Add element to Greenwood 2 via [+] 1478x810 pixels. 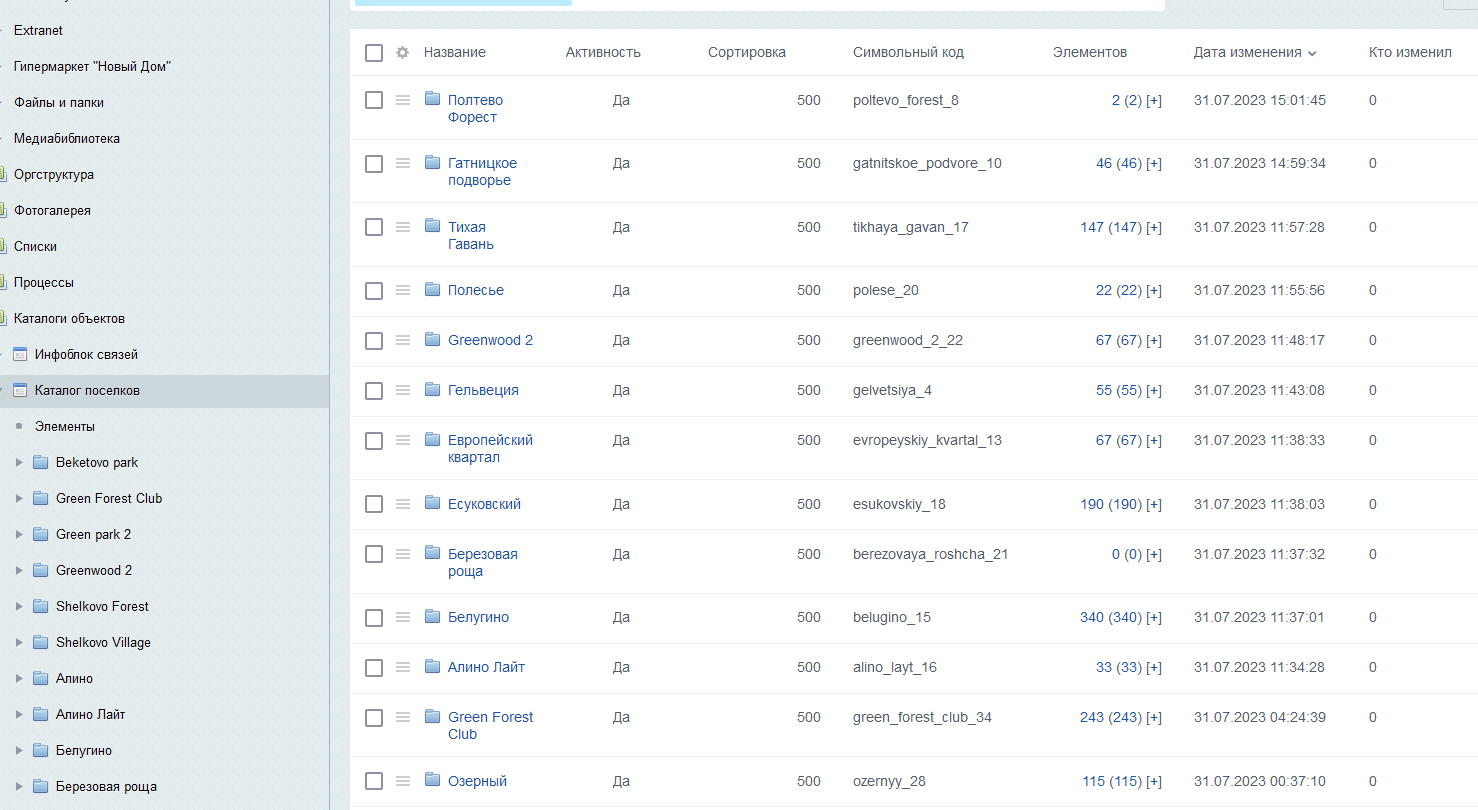[x=1154, y=340]
